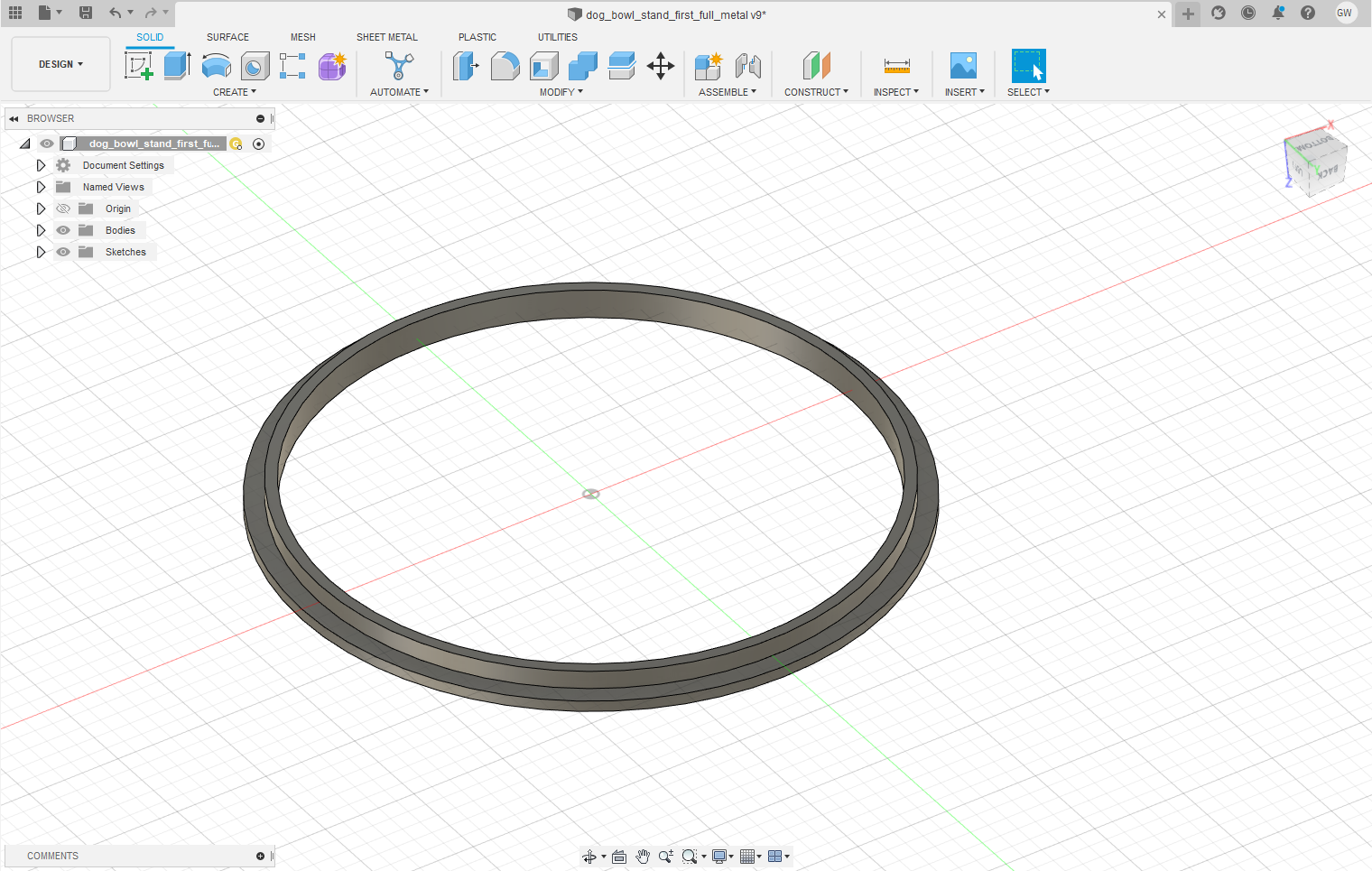Expand the Named Views folder
Viewport: 1372px width, 871px height.
pos(41,187)
